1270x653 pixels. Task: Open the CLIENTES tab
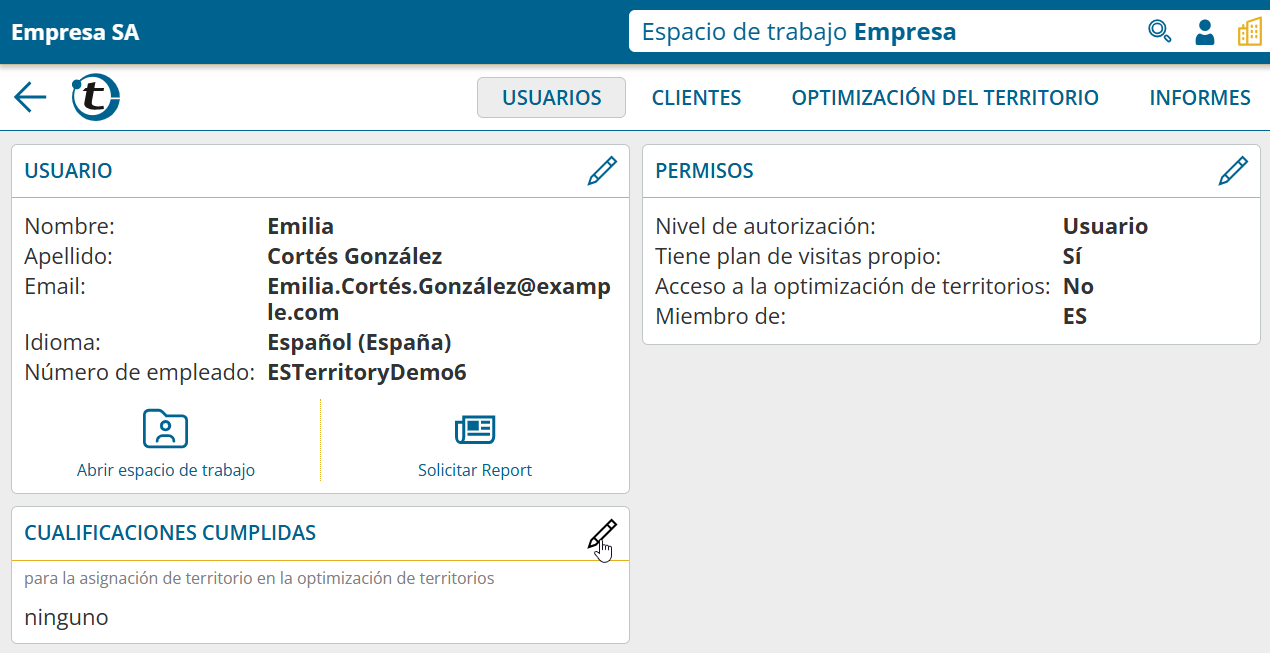pyautogui.click(x=696, y=98)
